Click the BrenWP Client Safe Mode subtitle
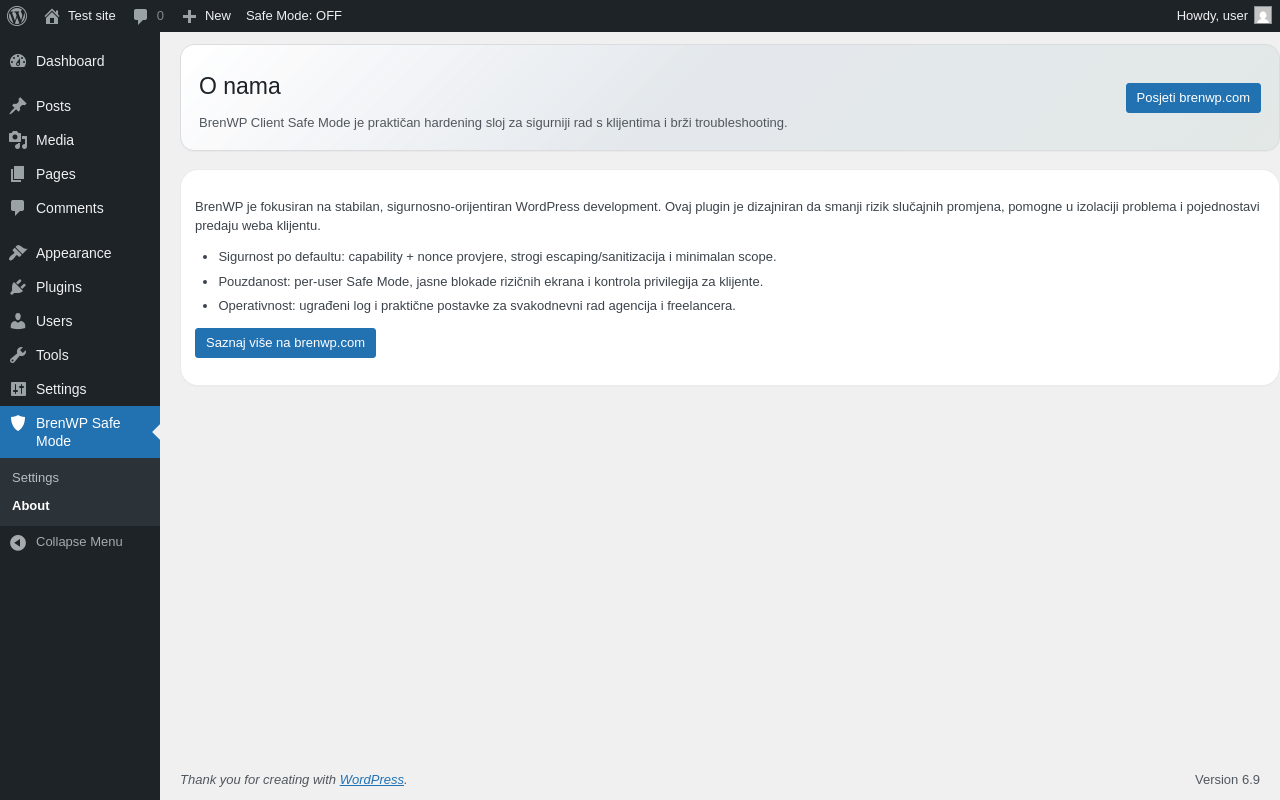 point(493,123)
